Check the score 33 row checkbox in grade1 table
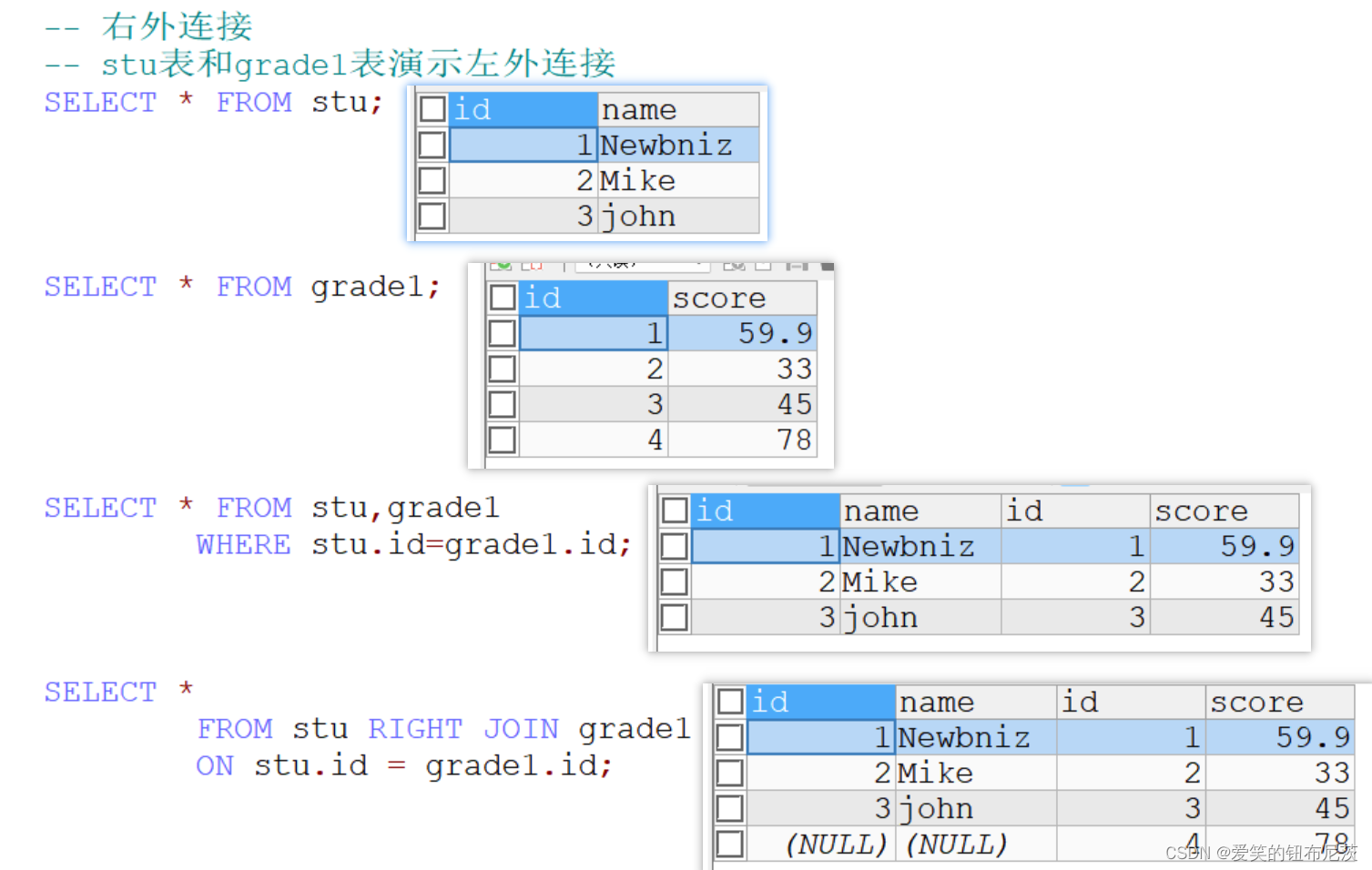 [x=503, y=369]
